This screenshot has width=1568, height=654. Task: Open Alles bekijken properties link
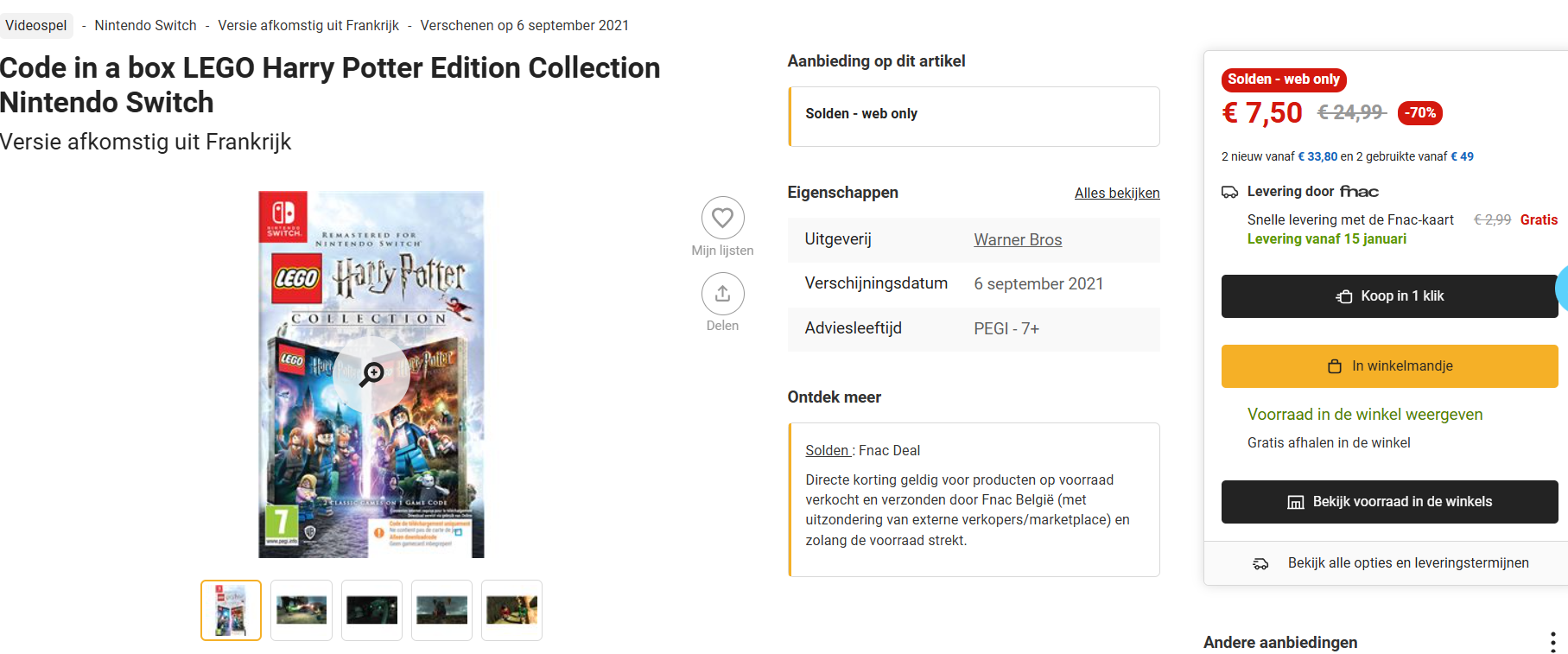click(1116, 194)
